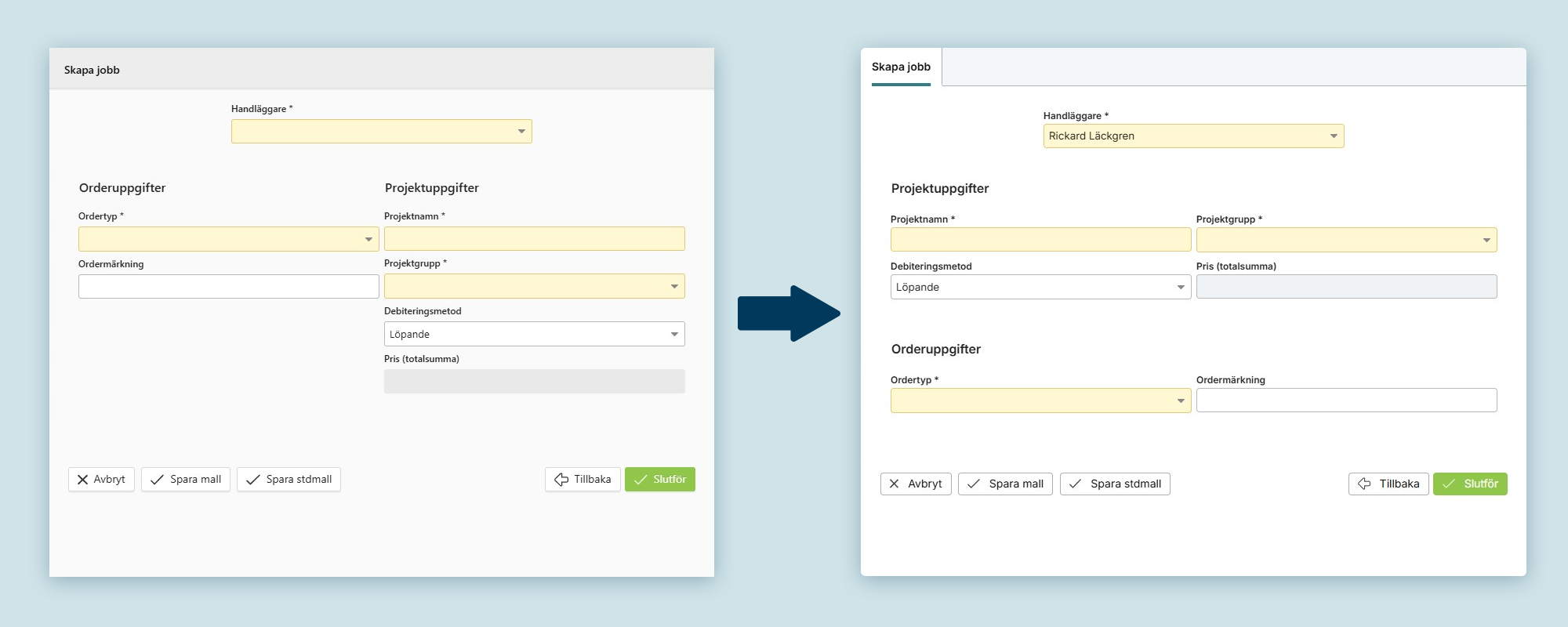Screen dimensions: 1568x627
Task: Click Spara mall button in the left form
Action: (x=186, y=480)
